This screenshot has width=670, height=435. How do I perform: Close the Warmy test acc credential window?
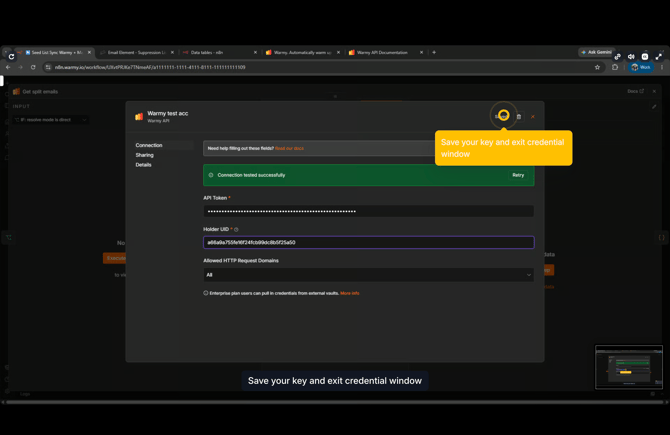tap(532, 116)
